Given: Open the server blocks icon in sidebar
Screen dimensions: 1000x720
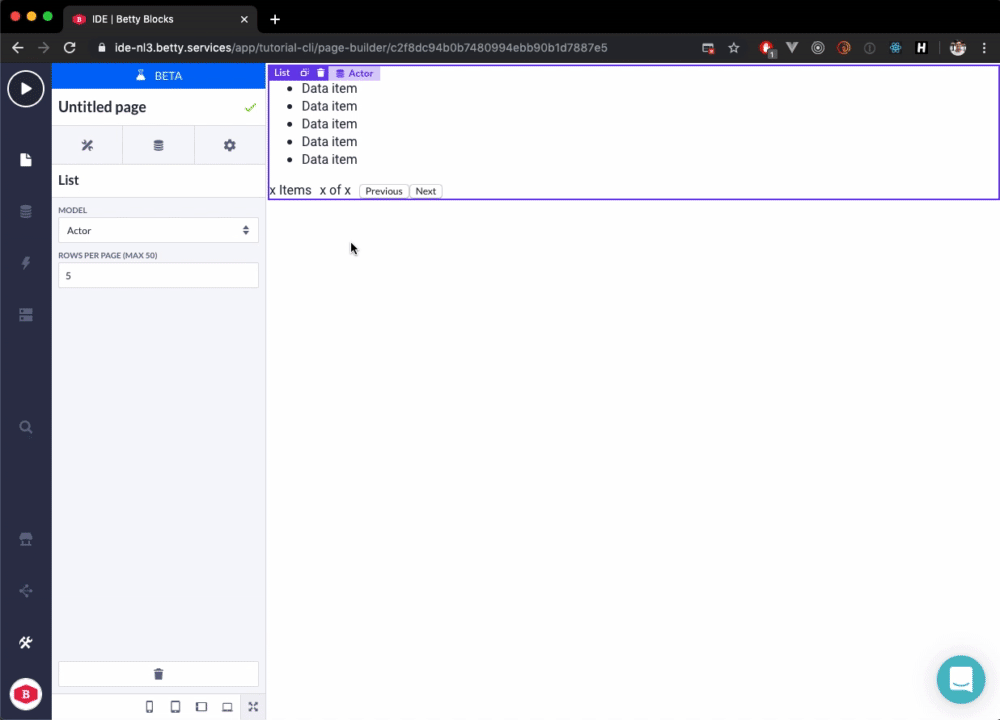Looking at the screenshot, I should coord(26,315).
